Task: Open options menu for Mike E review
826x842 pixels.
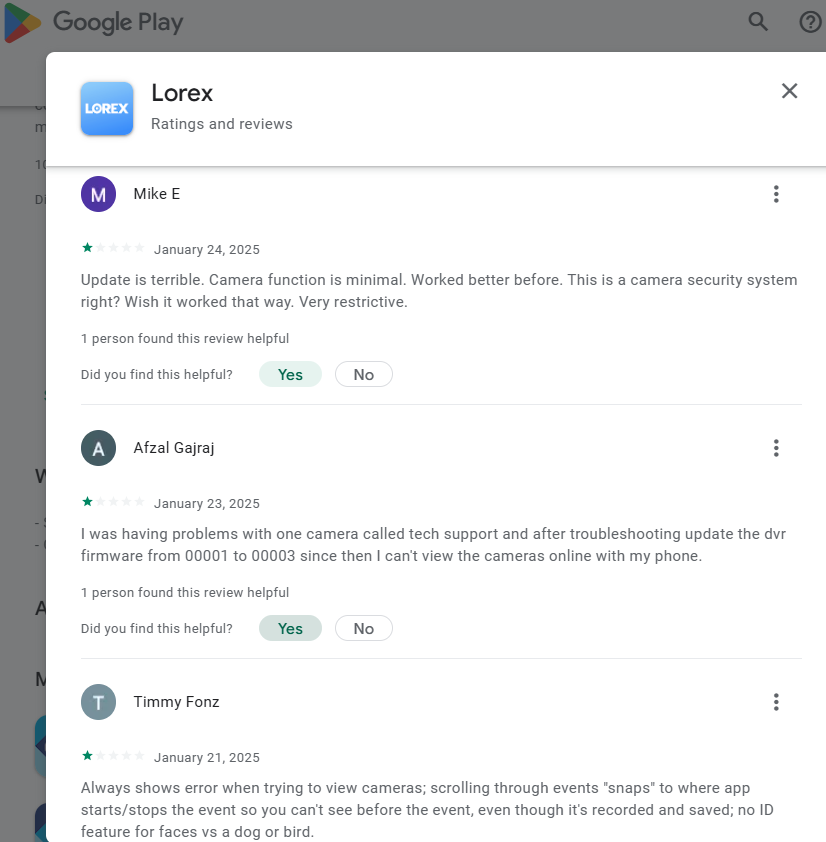Action: point(776,194)
